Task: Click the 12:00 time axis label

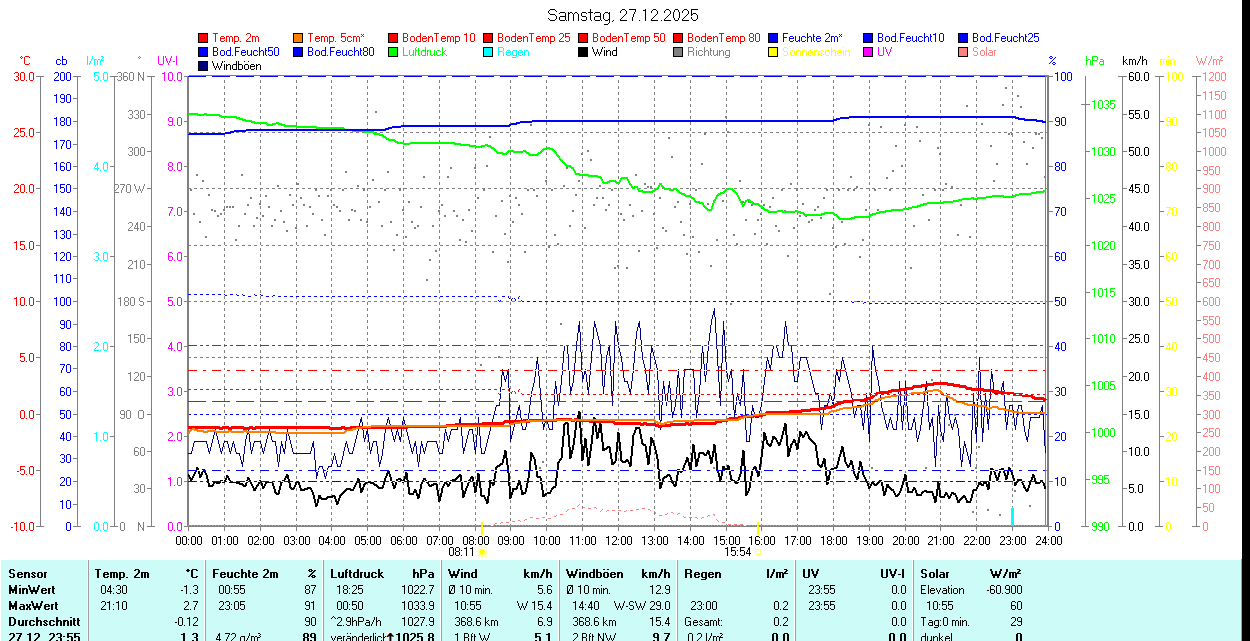Action: pyautogui.click(x=618, y=540)
